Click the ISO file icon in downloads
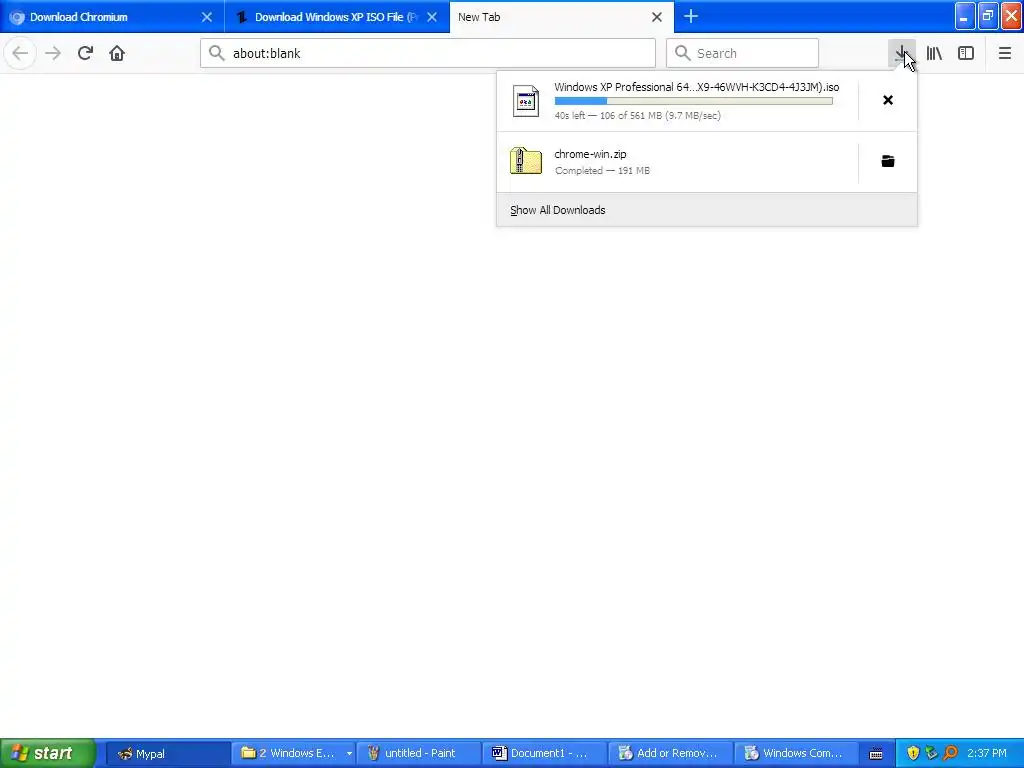This screenshot has height=768, width=1024. [x=526, y=101]
